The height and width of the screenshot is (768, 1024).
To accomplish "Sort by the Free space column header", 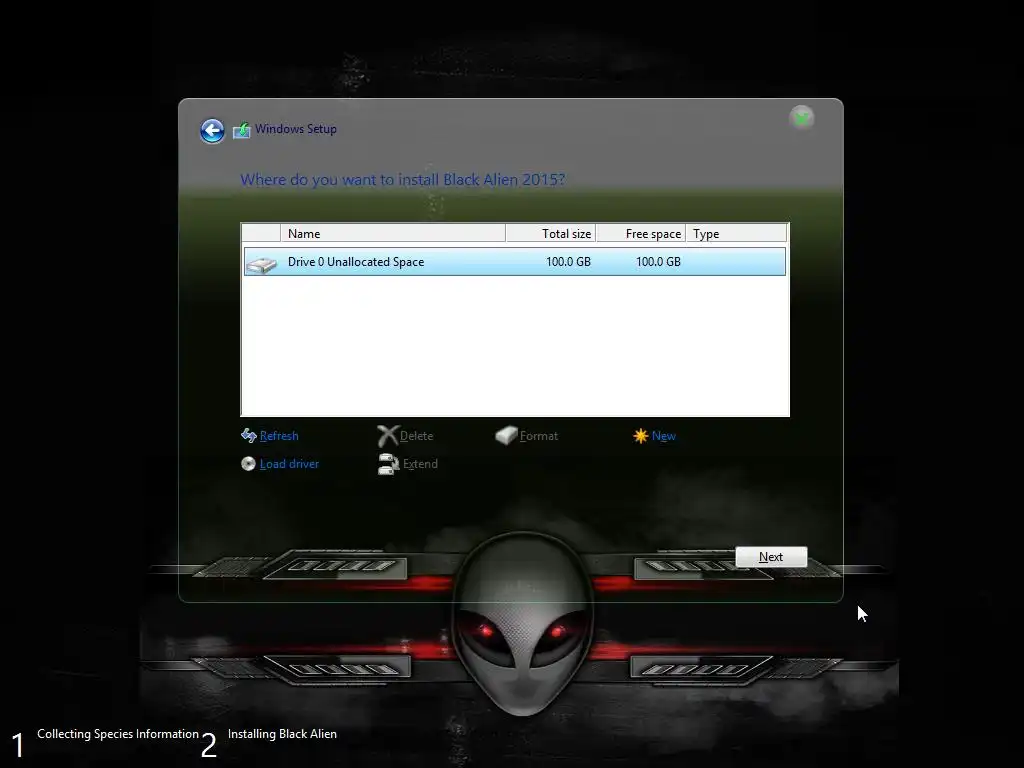I will click(x=641, y=234).
